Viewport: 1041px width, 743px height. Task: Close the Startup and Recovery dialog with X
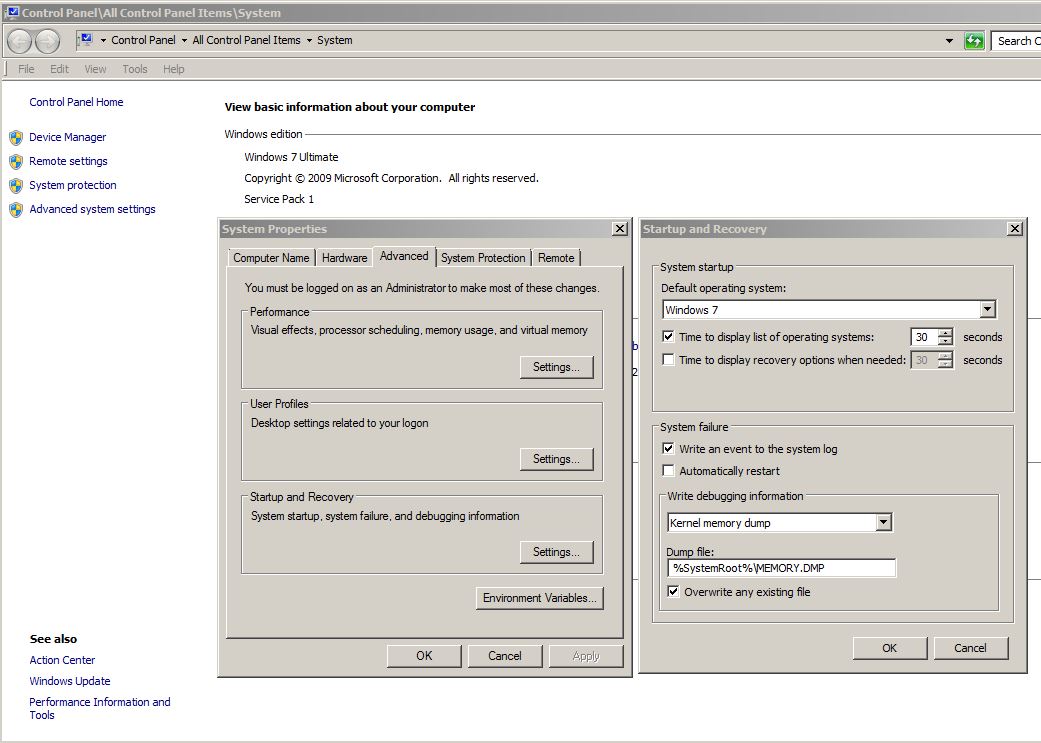pos(1014,228)
